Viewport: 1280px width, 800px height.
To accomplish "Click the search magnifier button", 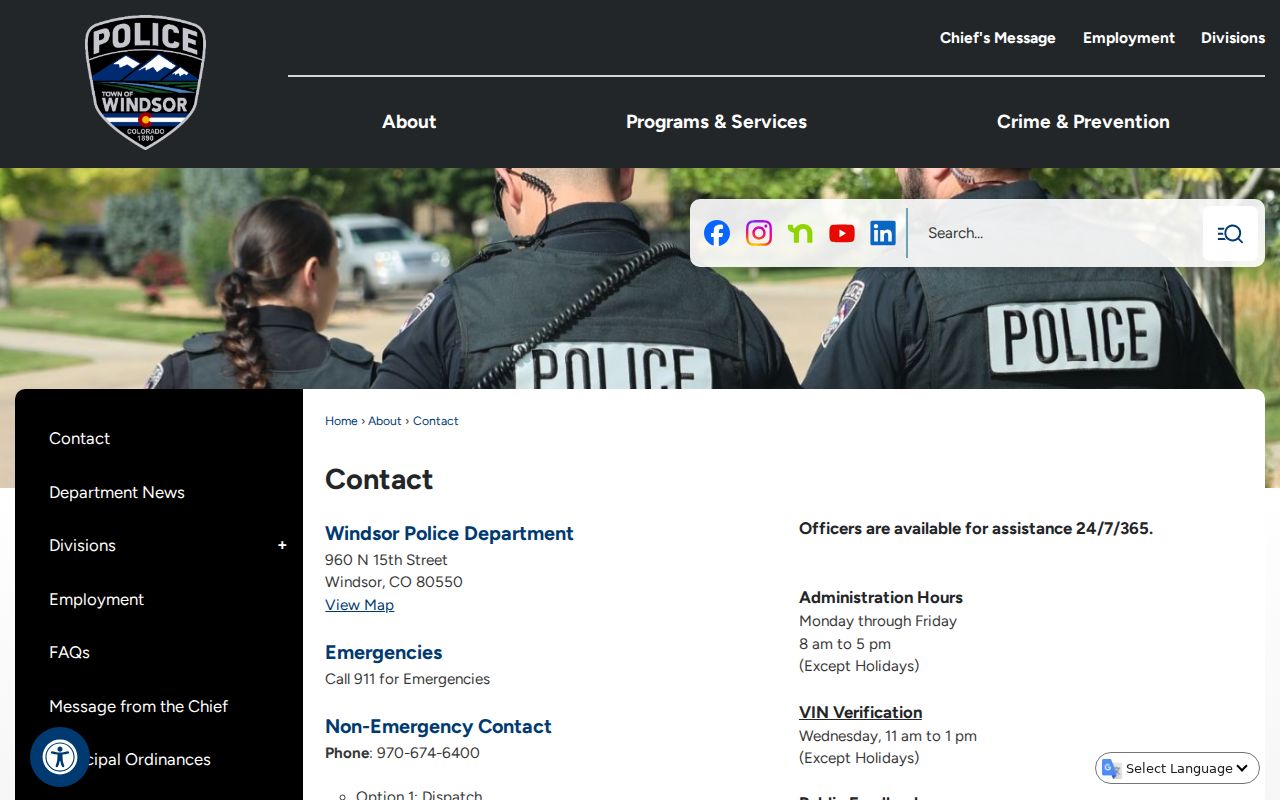I will pyautogui.click(x=1230, y=233).
